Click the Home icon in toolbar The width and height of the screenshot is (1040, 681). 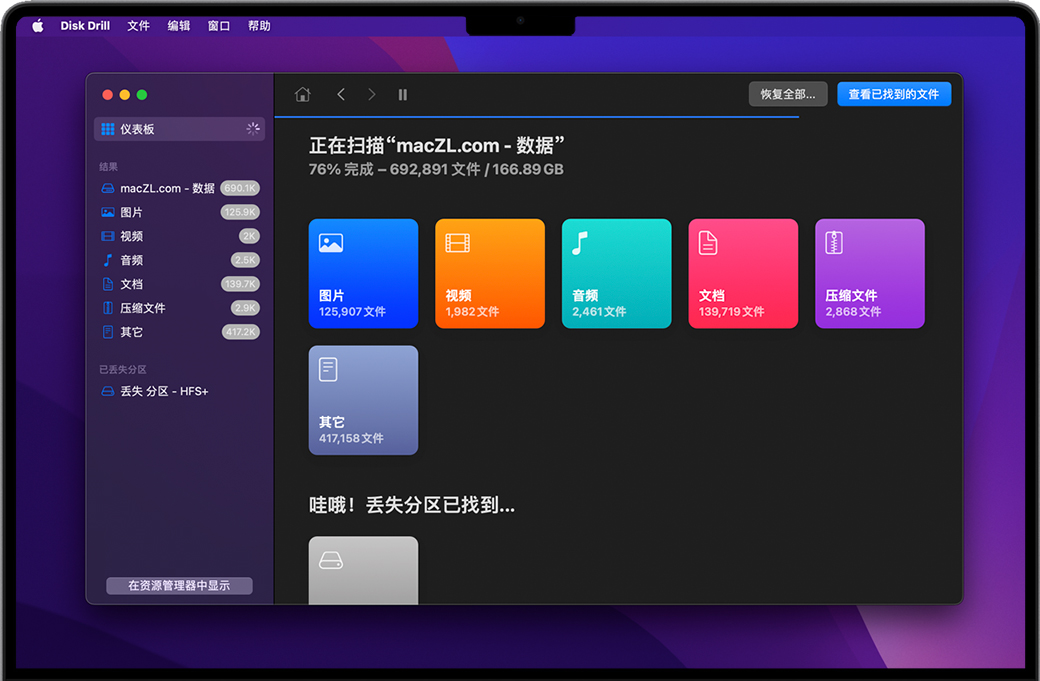tap(302, 94)
